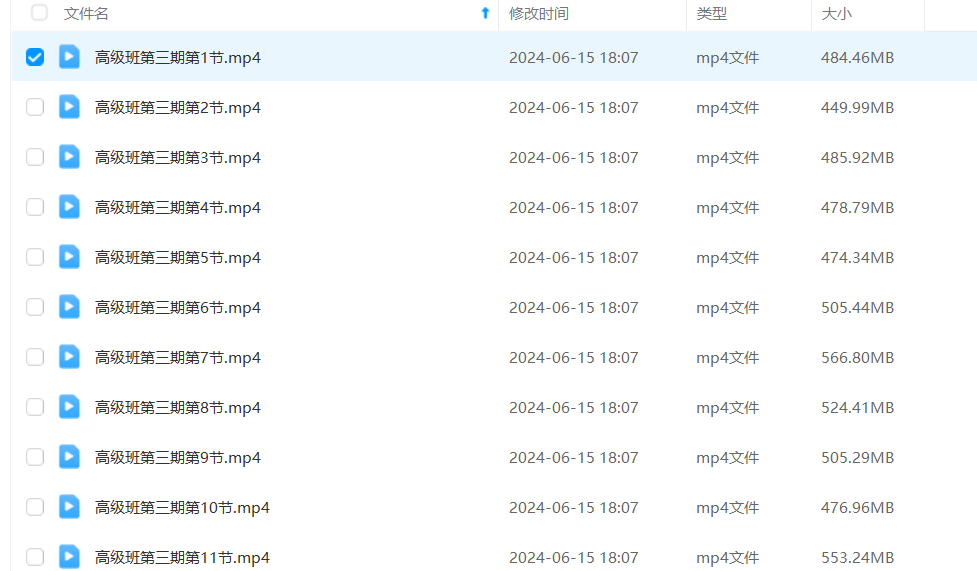Click the blue sort arrow in 文件名 column
Viewport: 977px width, 571px height.
[x=486, y=13]
